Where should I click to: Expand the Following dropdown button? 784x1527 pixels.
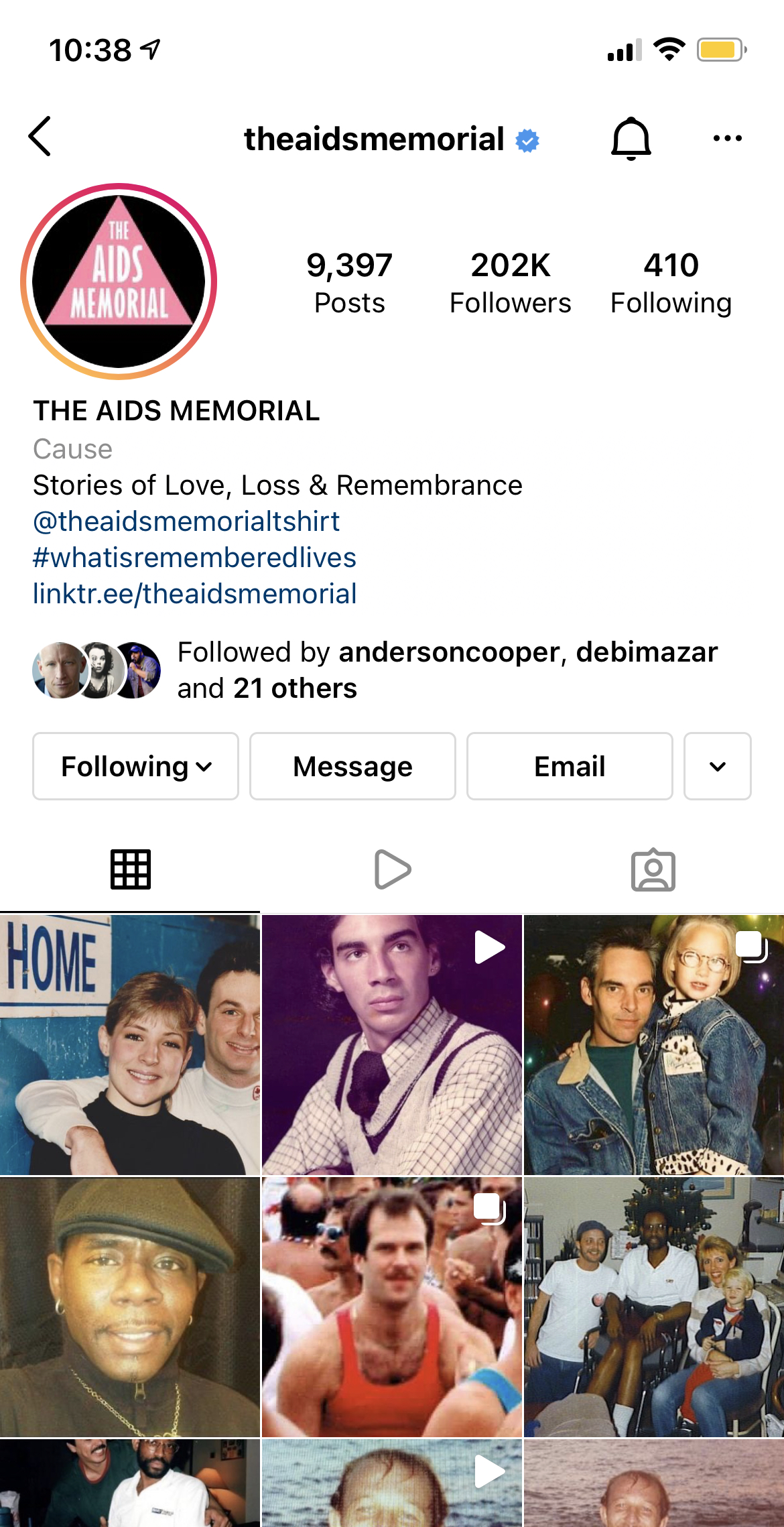(x=136, y=766)
